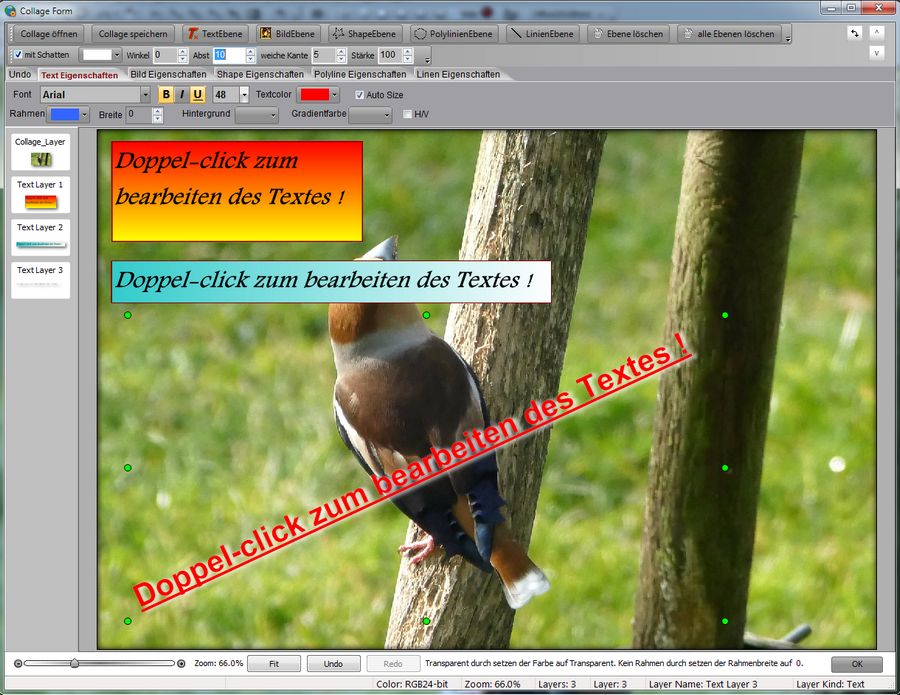Click Fit to fit the view
This screenshot has width=900, height=695.
click(x=274, y=663)
